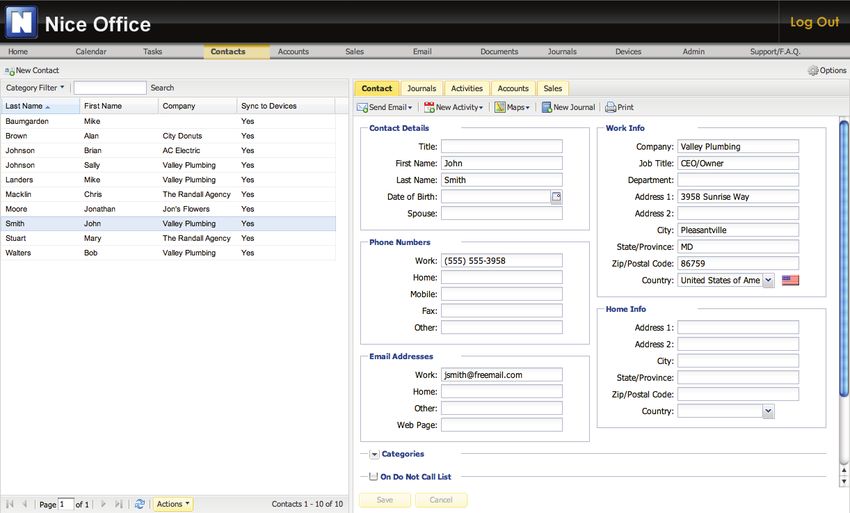Viewport: 850px width, 513px height.
Task: Select the Brown Alan contact row
Action: [x=168, y=136]
